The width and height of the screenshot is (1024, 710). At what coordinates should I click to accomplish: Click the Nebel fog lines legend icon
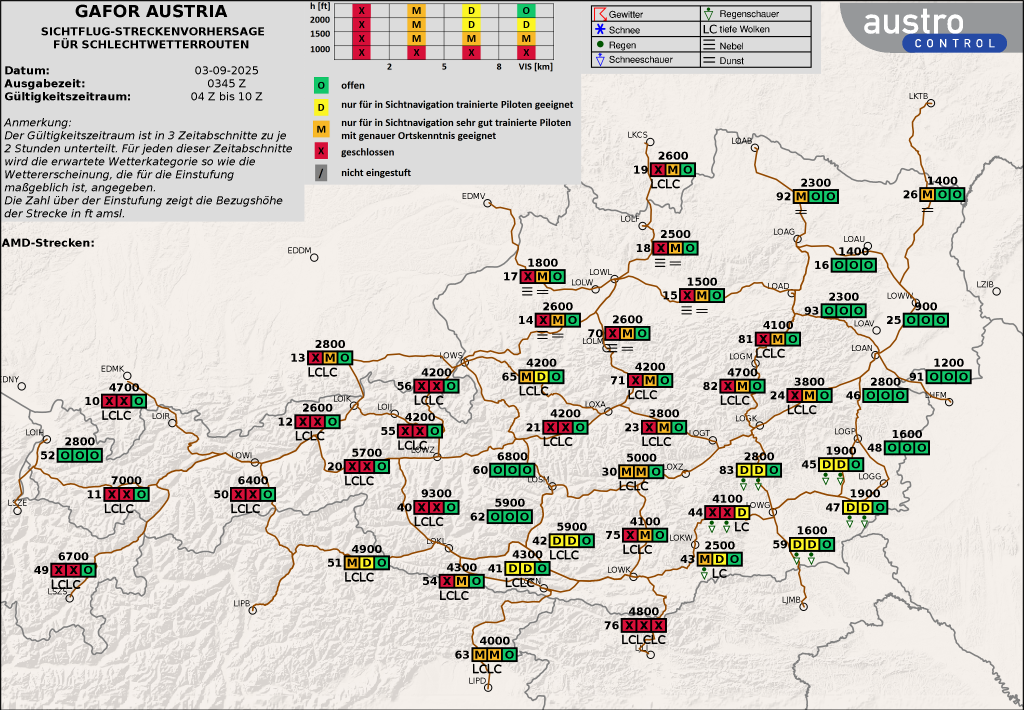[708, 44]
